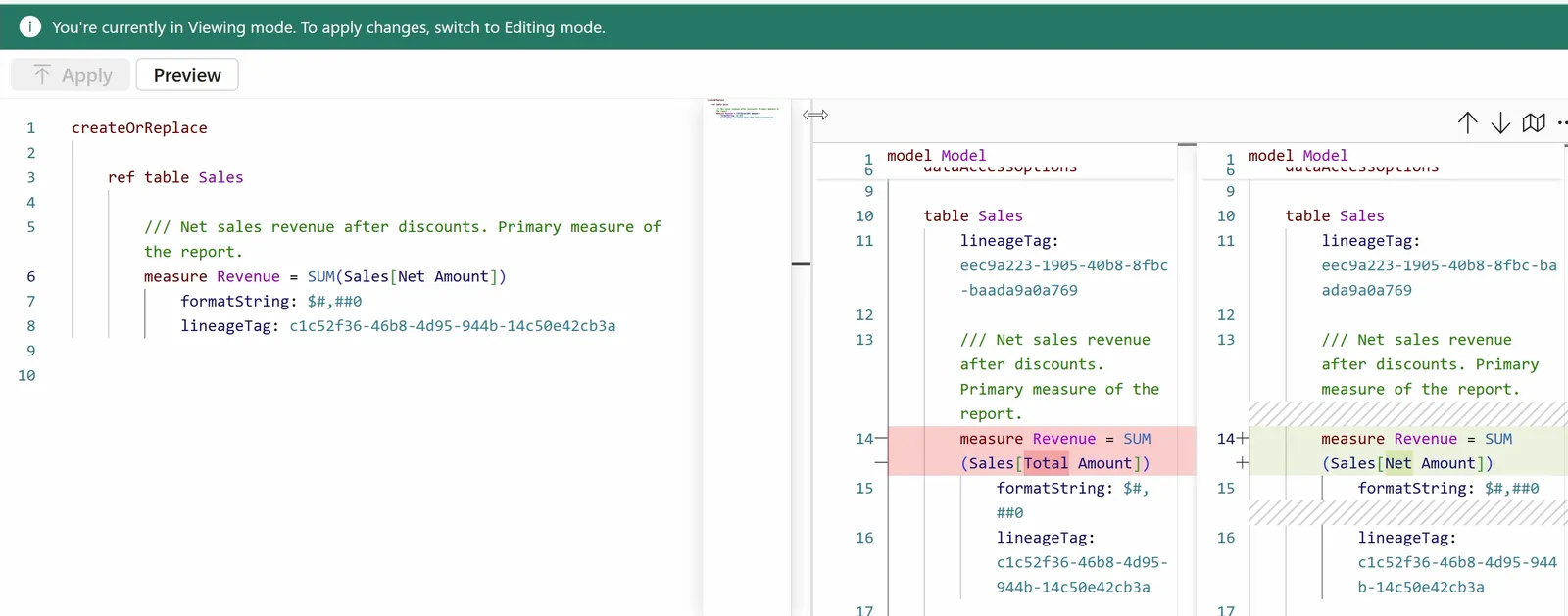Screen dimensions: 1568x616
Task: Click the plus marker at modified line 14
Action: (1243, 439)
